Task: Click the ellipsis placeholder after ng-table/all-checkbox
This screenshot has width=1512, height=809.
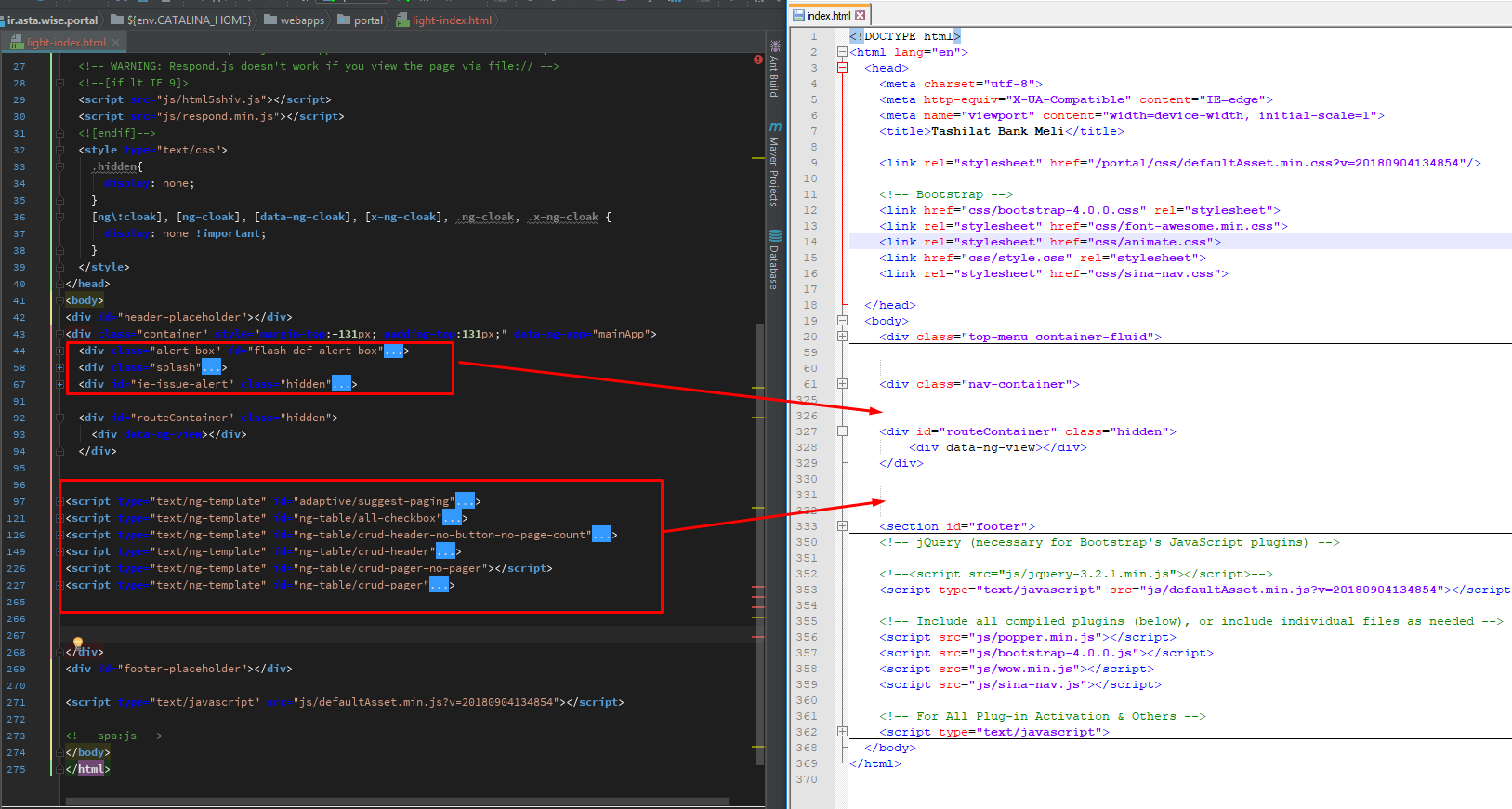Action: coord(452,518)
